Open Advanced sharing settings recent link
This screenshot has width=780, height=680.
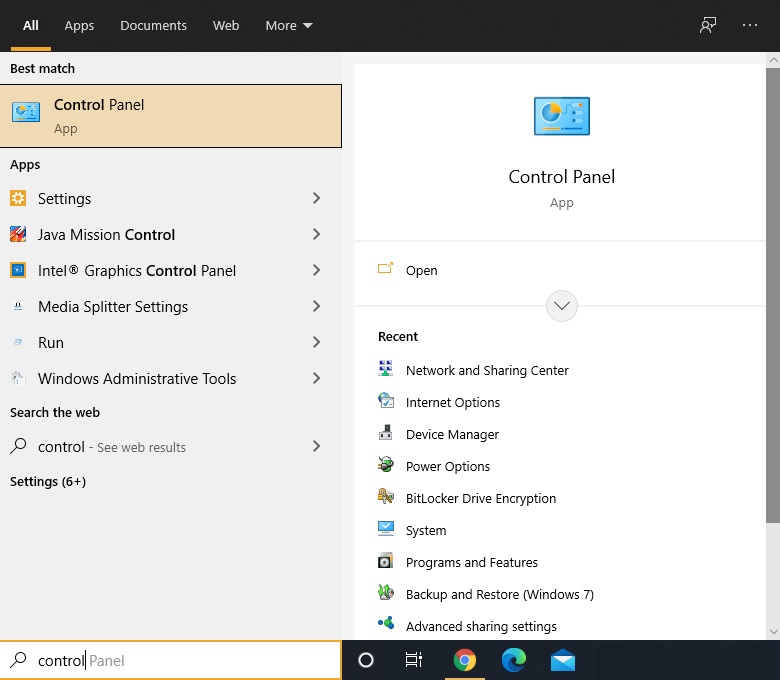pyautogui.click(x=481, y=626)
